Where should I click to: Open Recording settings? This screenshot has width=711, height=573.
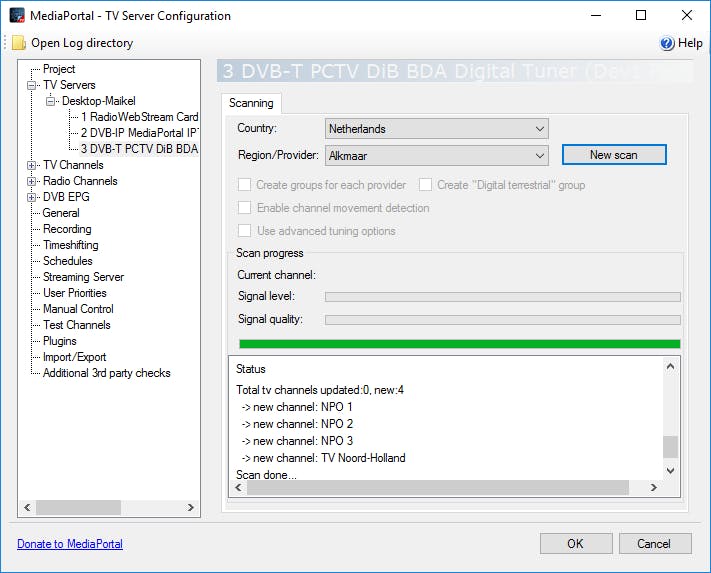tap(67, 228)
